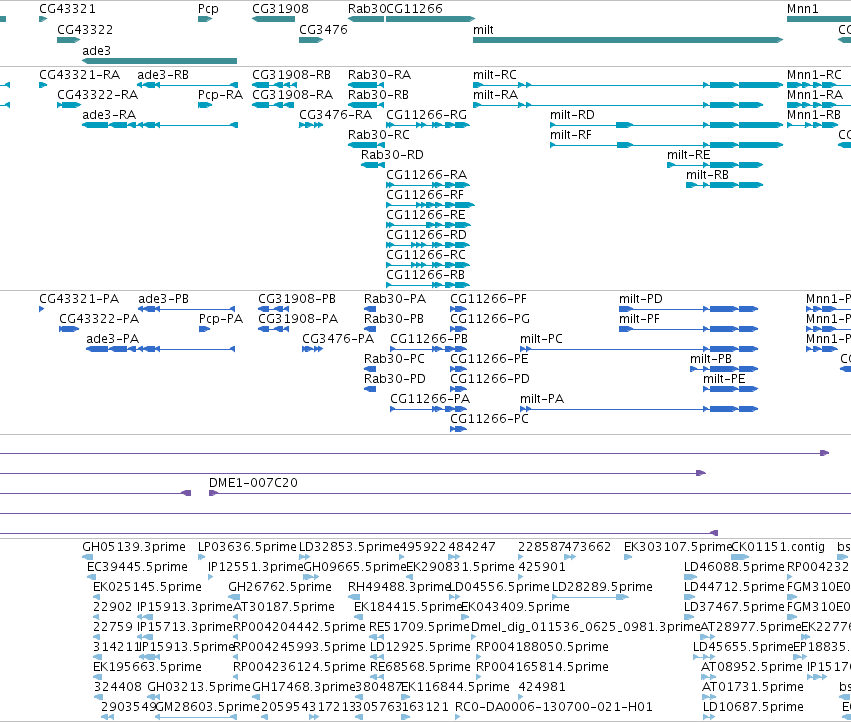Select transcript CG11266-RD
The image size is (851, 722).
point(428,246)
